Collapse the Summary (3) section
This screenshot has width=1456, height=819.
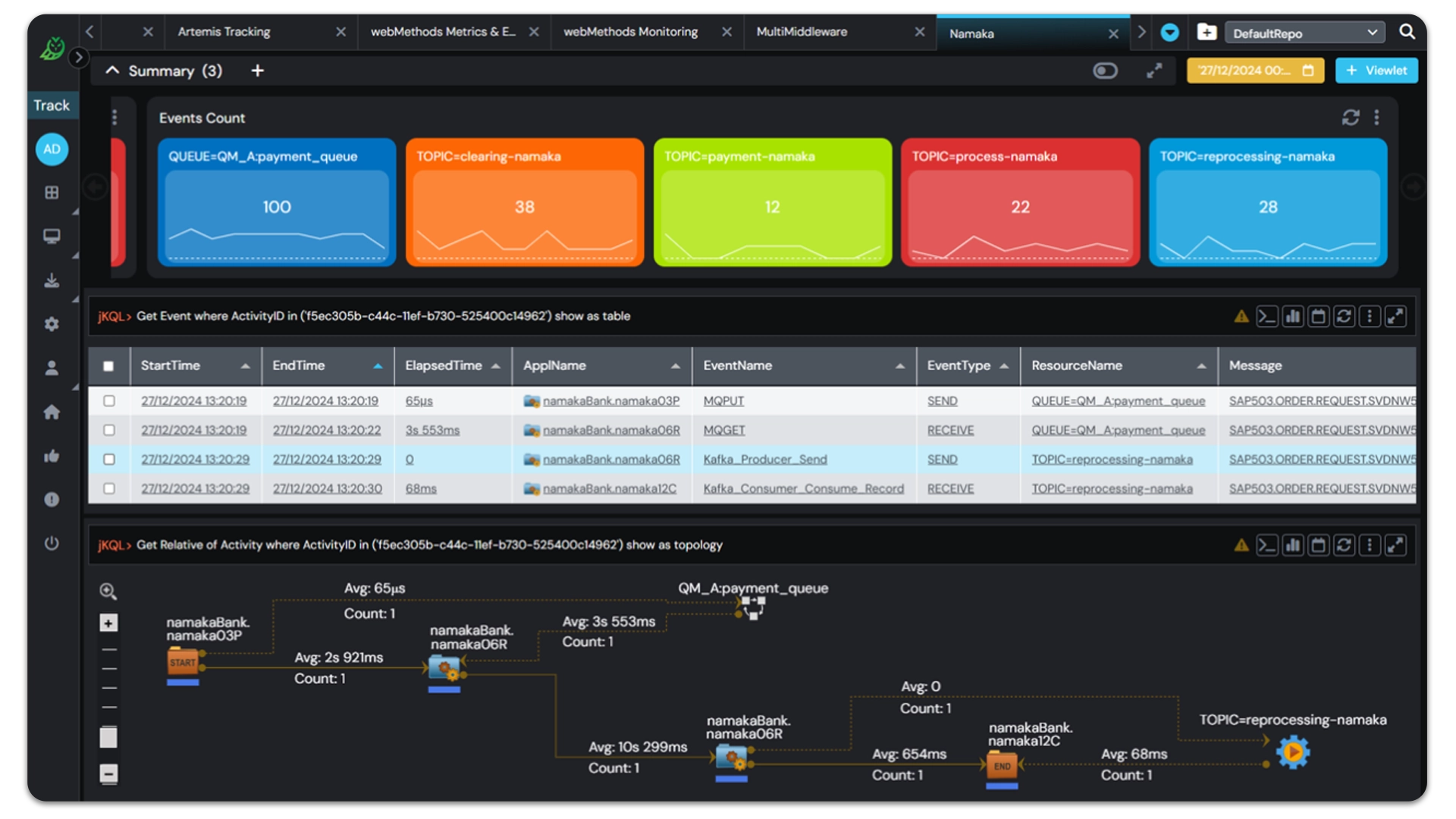112,71
